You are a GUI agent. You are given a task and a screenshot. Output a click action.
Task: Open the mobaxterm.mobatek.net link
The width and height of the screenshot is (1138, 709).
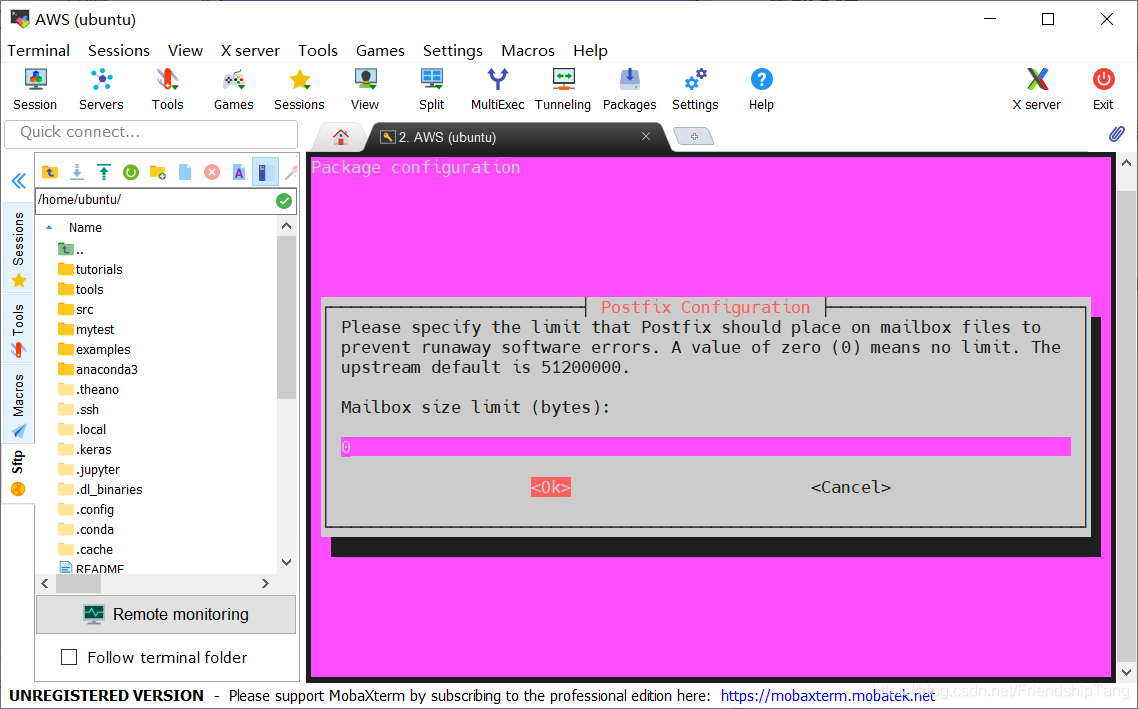(x=828, y=695)
